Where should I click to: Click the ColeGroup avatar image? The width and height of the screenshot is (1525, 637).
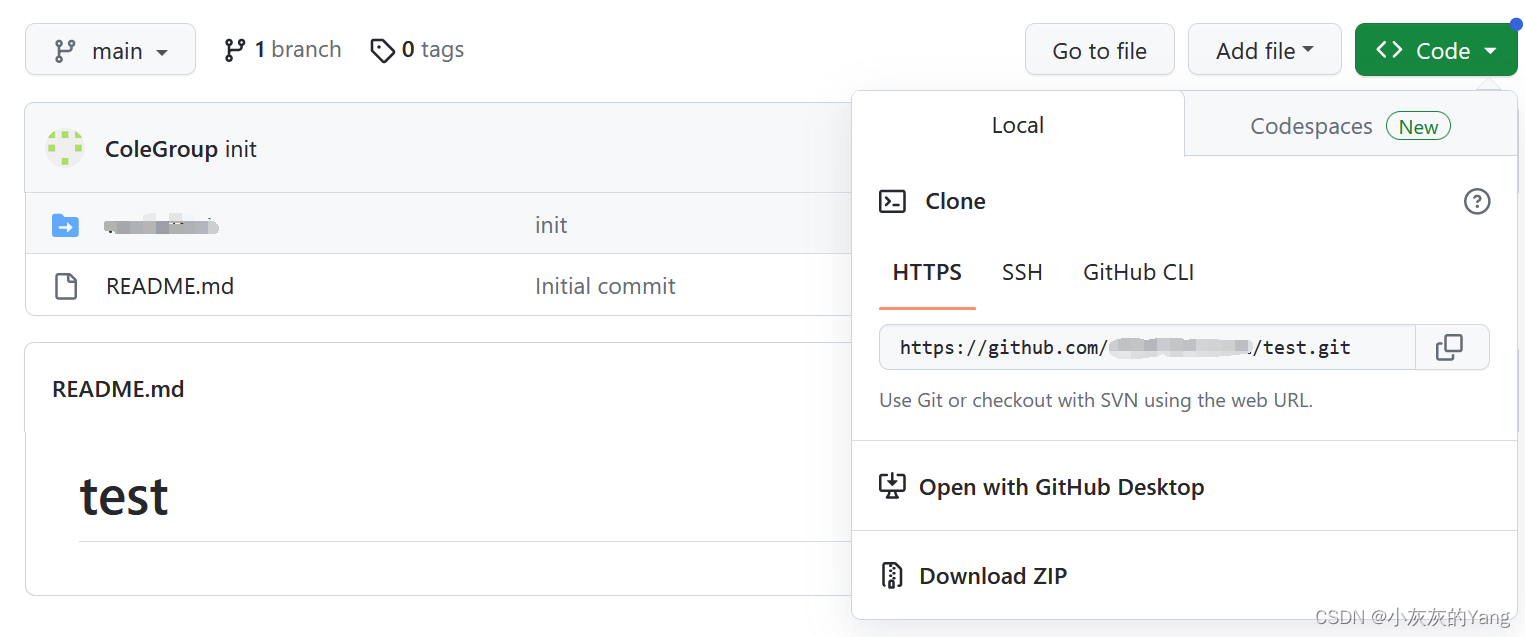[65, 148]
